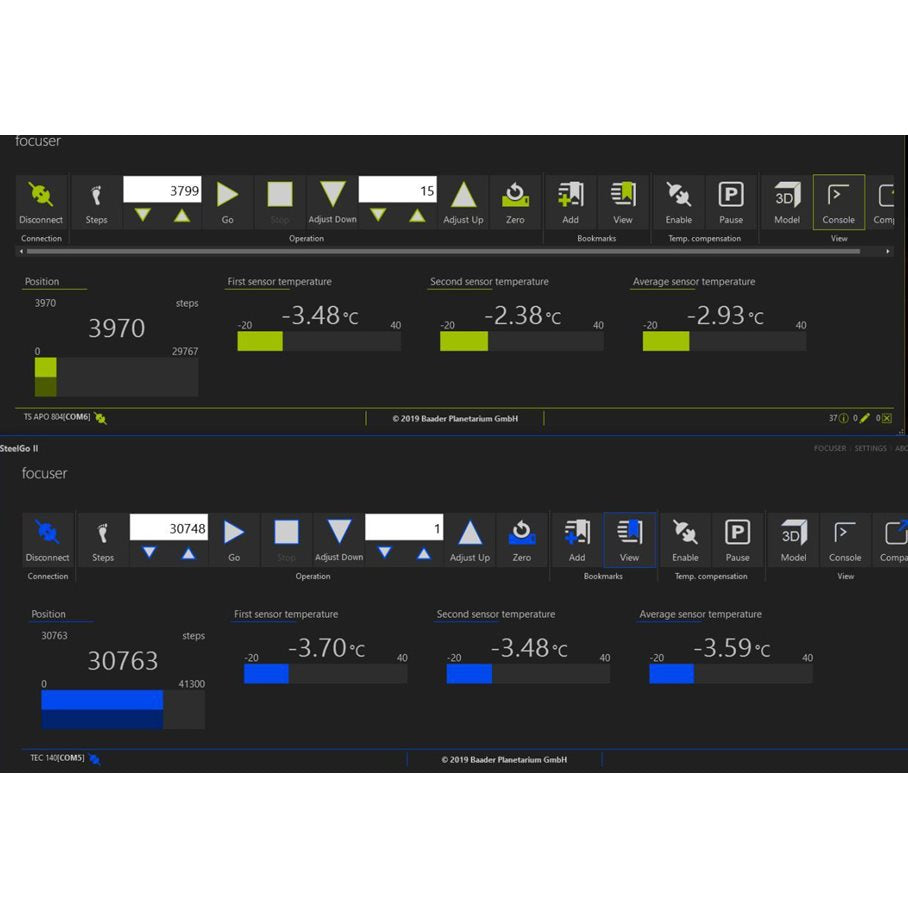This screenshot has height=908, width=908.
Task: Add a bookmark in the blue focuser window
Action: (x=577, y=540)
